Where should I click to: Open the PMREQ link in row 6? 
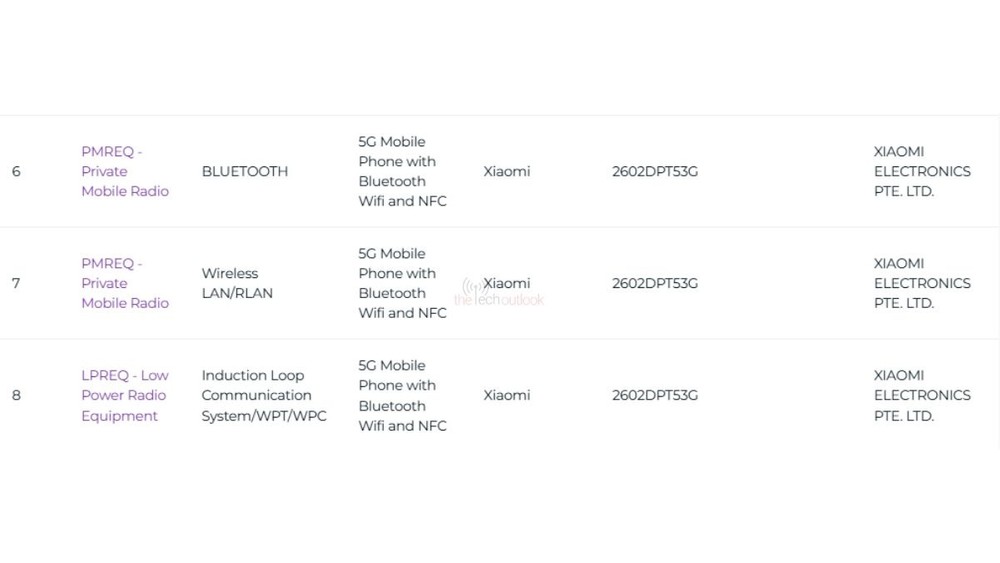click(125, 171)
